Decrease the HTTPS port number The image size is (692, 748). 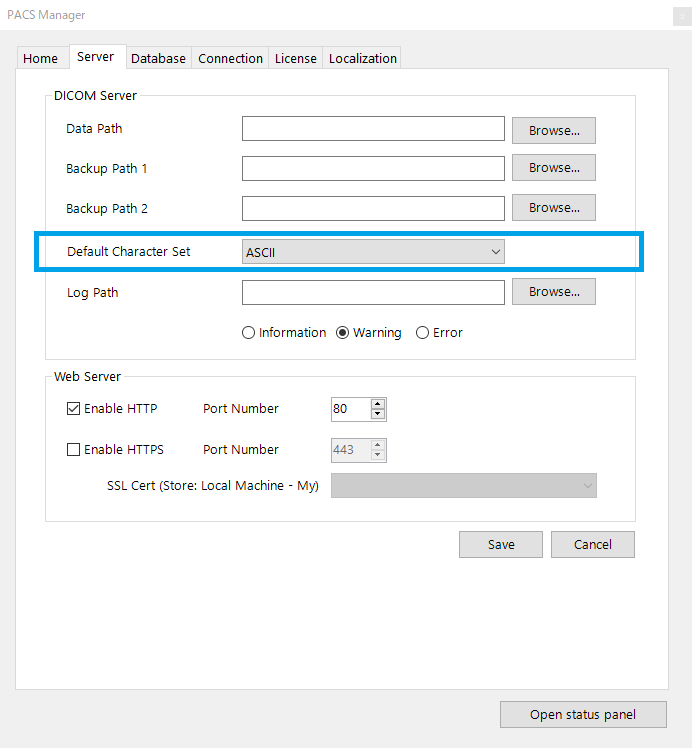point(378,455)
